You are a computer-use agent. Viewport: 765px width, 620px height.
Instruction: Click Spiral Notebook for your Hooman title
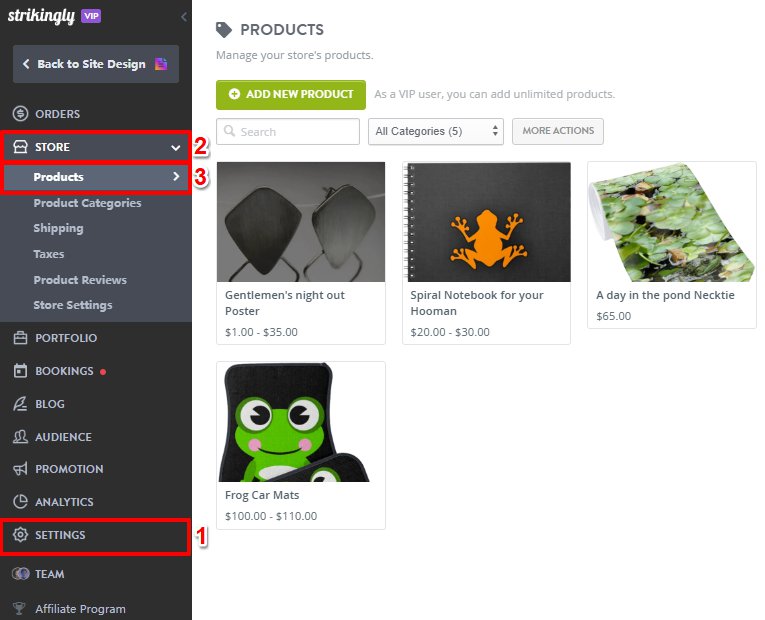pos(477,303)
